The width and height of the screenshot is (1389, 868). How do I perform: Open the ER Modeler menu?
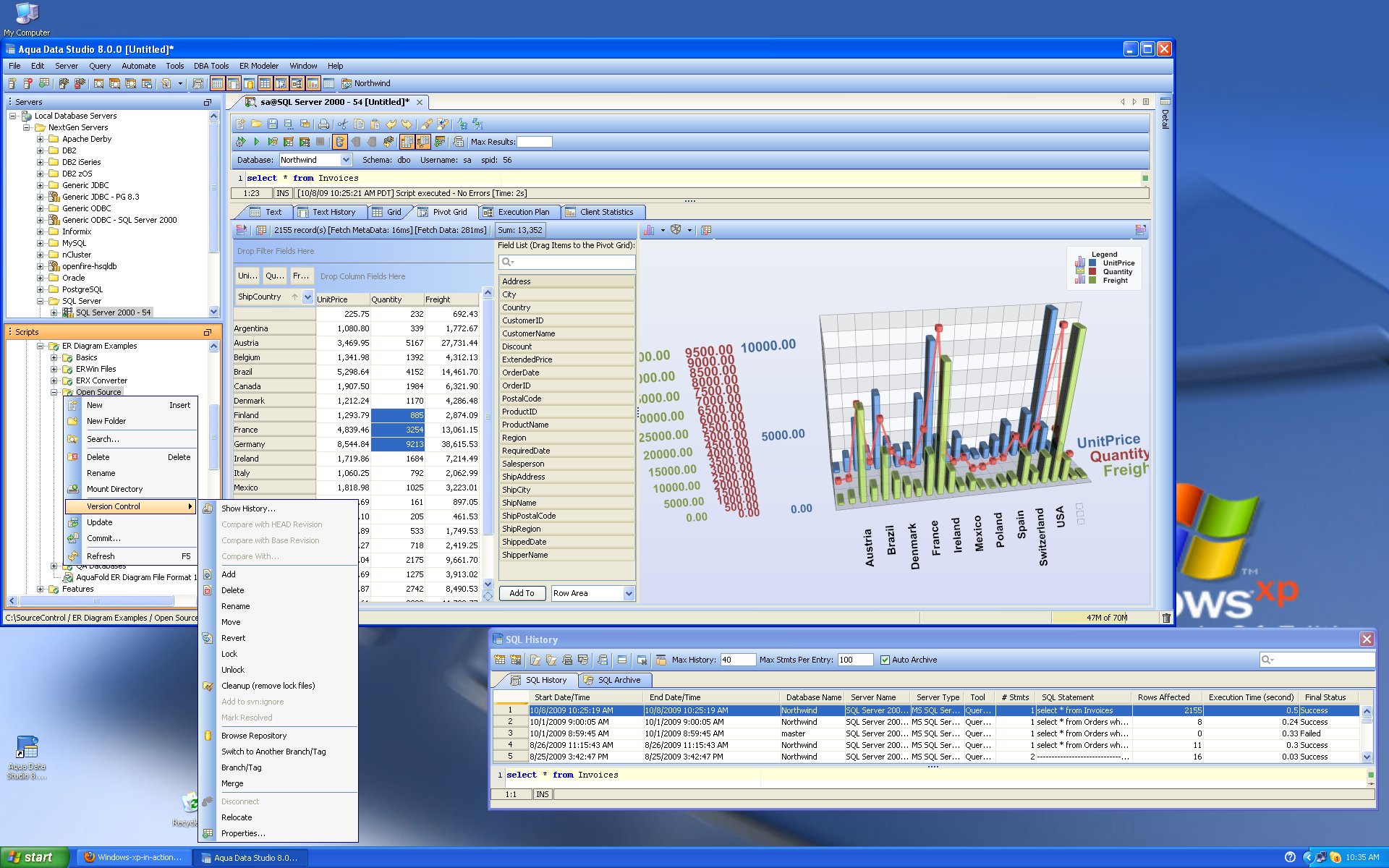[x=259, y=66]
